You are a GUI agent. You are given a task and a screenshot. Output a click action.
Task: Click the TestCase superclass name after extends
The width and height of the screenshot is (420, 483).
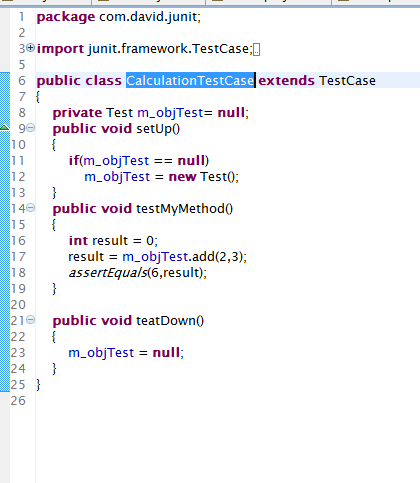(347, 81)
